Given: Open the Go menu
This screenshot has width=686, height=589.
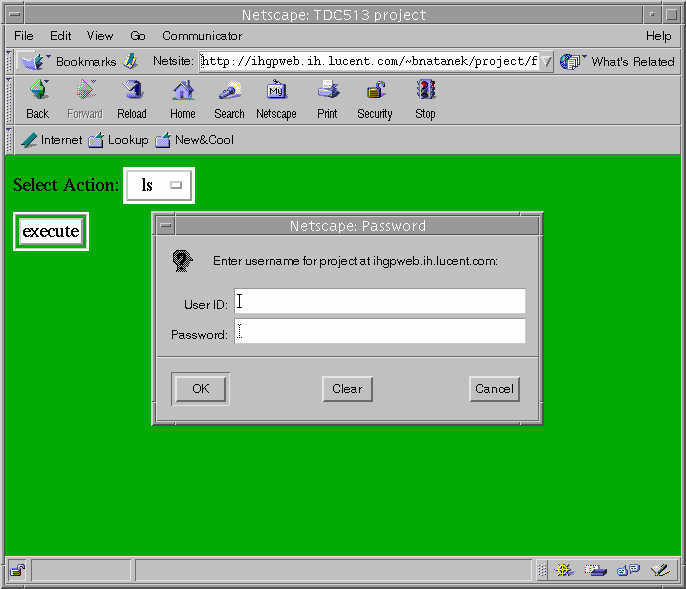Looking at the screenshot, I should click(138, 36).
